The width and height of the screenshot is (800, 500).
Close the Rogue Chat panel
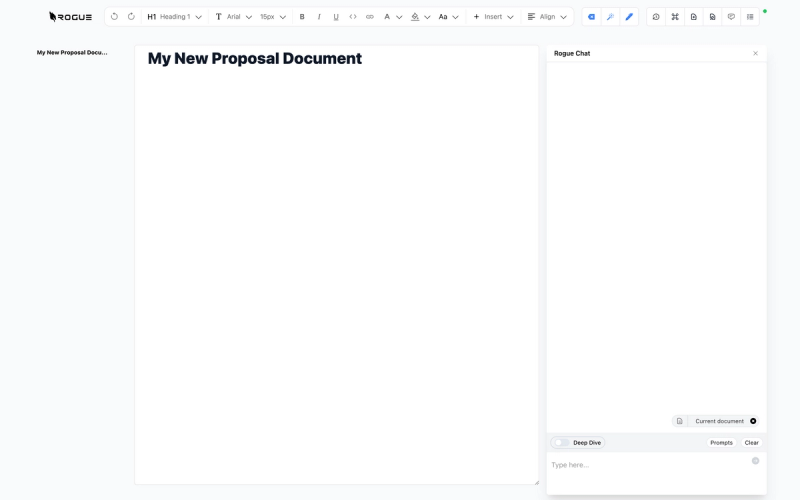756,53
